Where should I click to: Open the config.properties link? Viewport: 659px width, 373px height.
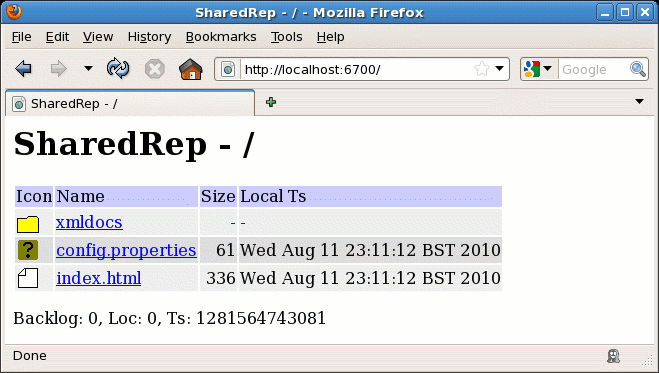126,250
